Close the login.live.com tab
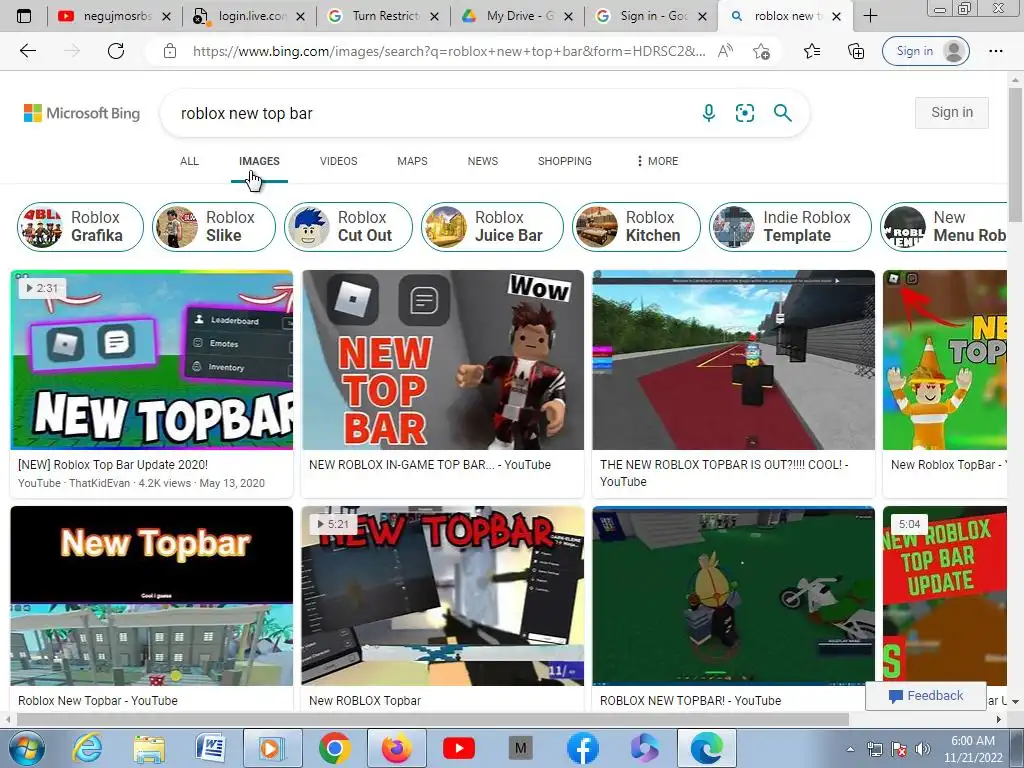Viewport: 1024px width, 768px height. (300, 16)
